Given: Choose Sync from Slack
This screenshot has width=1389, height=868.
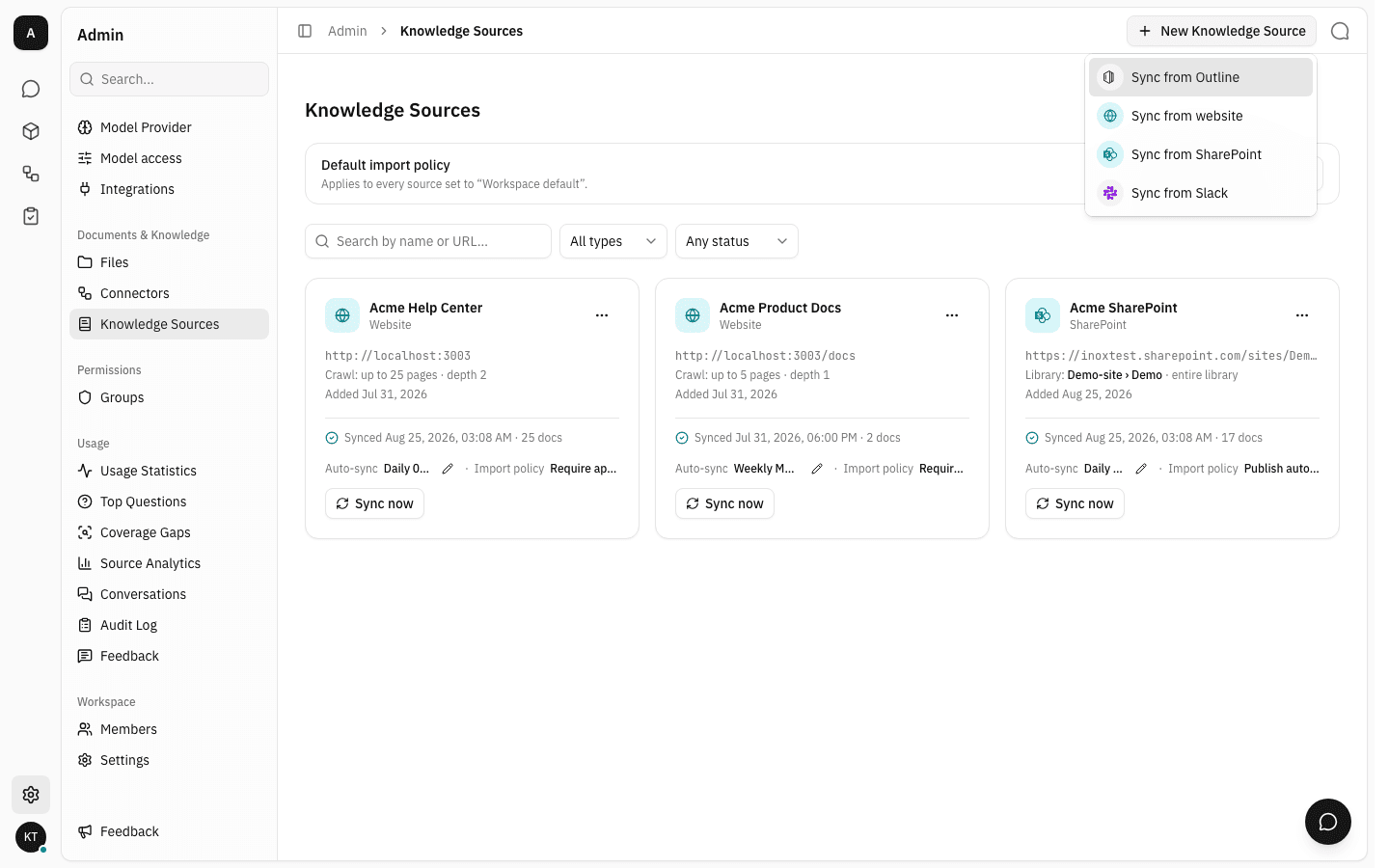Looking at the screenshot, I should pyautogui.click(x=1201, y=193).
